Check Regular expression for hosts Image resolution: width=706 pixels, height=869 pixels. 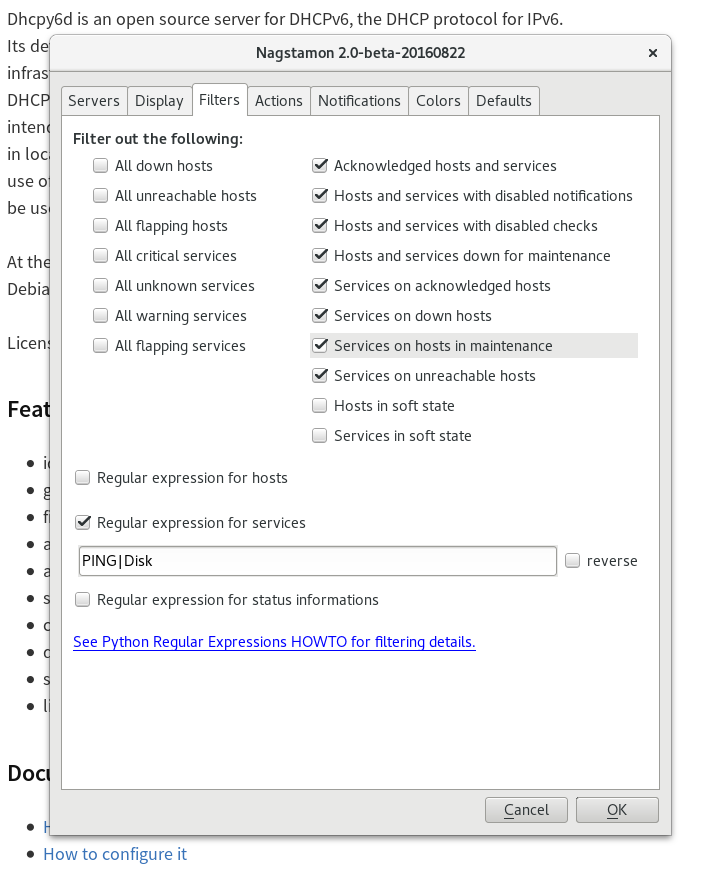(82, 478)
